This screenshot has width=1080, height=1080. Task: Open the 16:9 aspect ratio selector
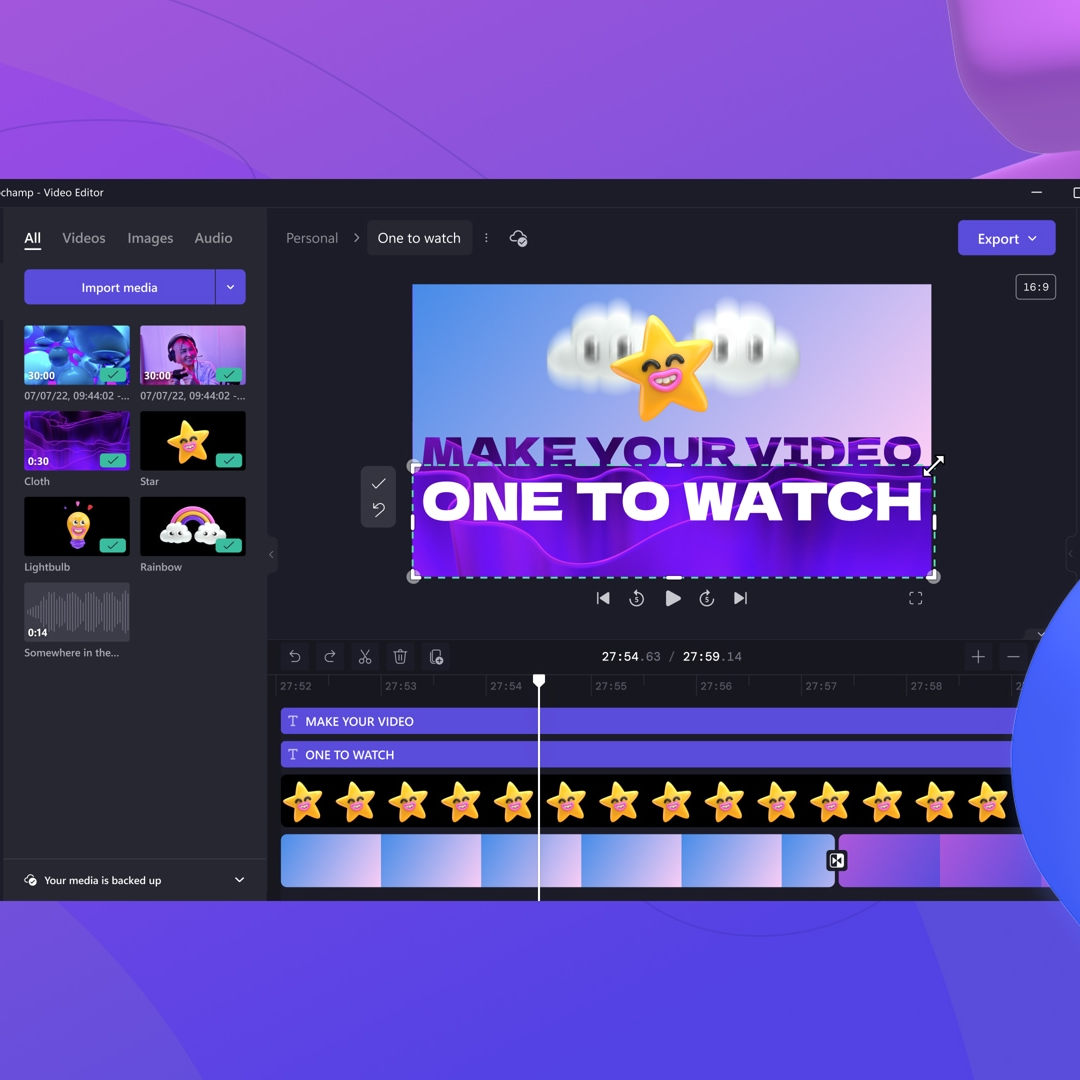coord(1035,287)
